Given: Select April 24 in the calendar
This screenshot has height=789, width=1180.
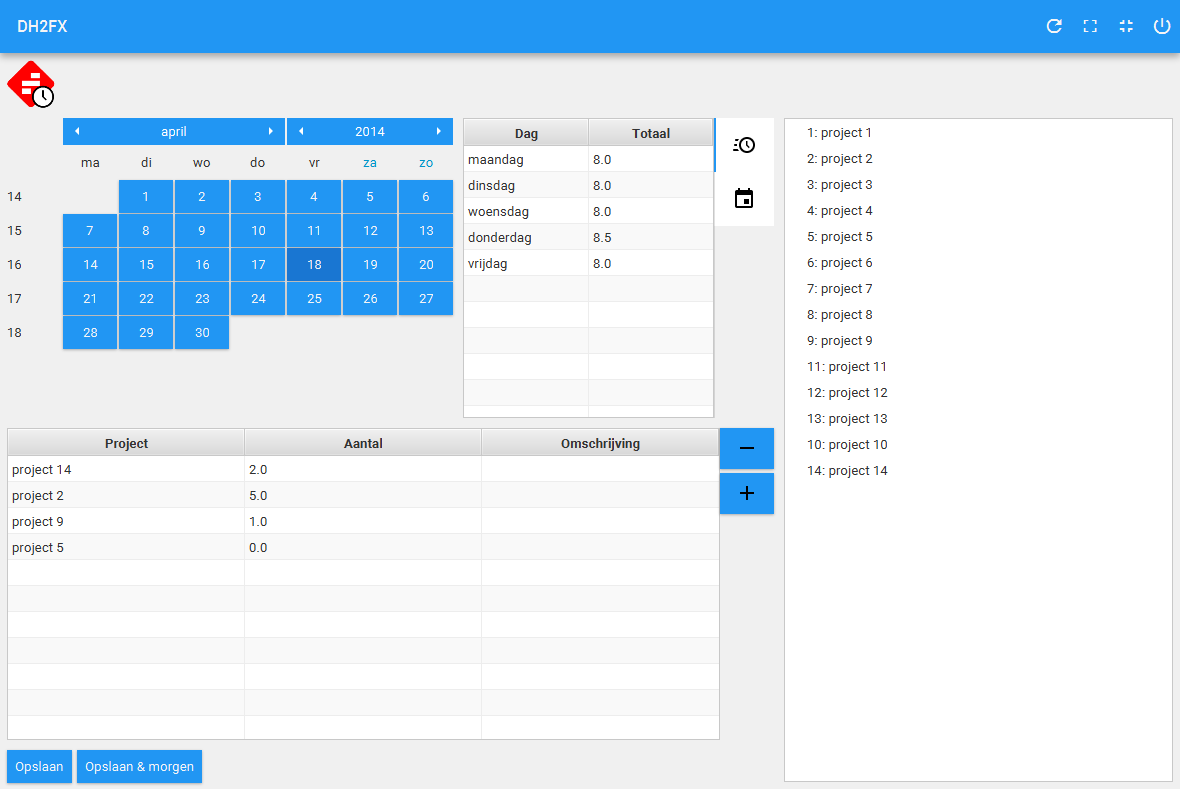Looking at the screenshot, I should click(258, 298).
